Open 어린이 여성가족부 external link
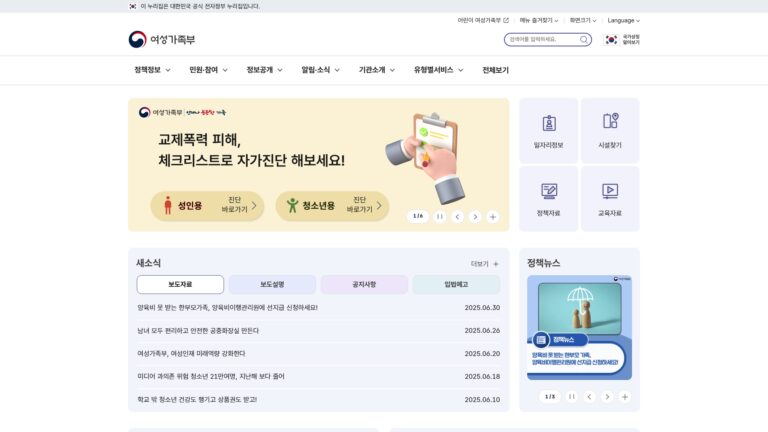 pyautogui.click(x=483, y=21)
